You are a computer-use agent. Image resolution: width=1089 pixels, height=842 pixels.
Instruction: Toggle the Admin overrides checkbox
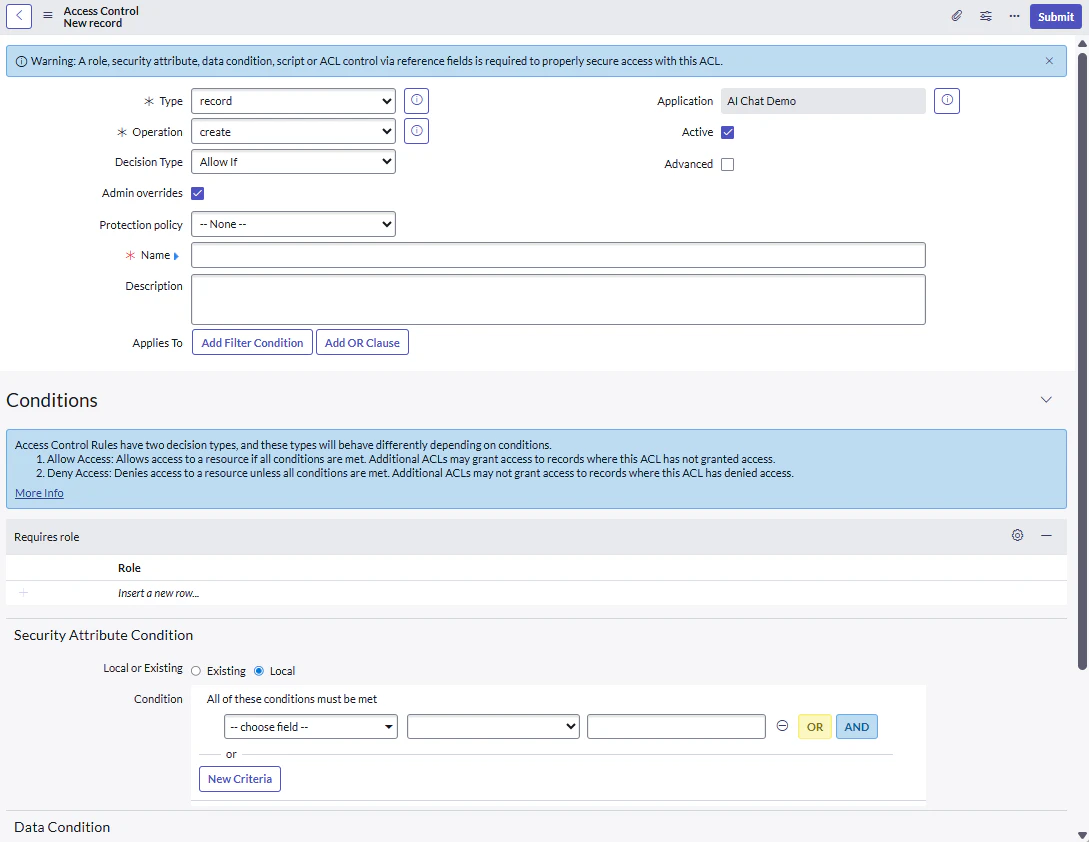tap(197, 193)
